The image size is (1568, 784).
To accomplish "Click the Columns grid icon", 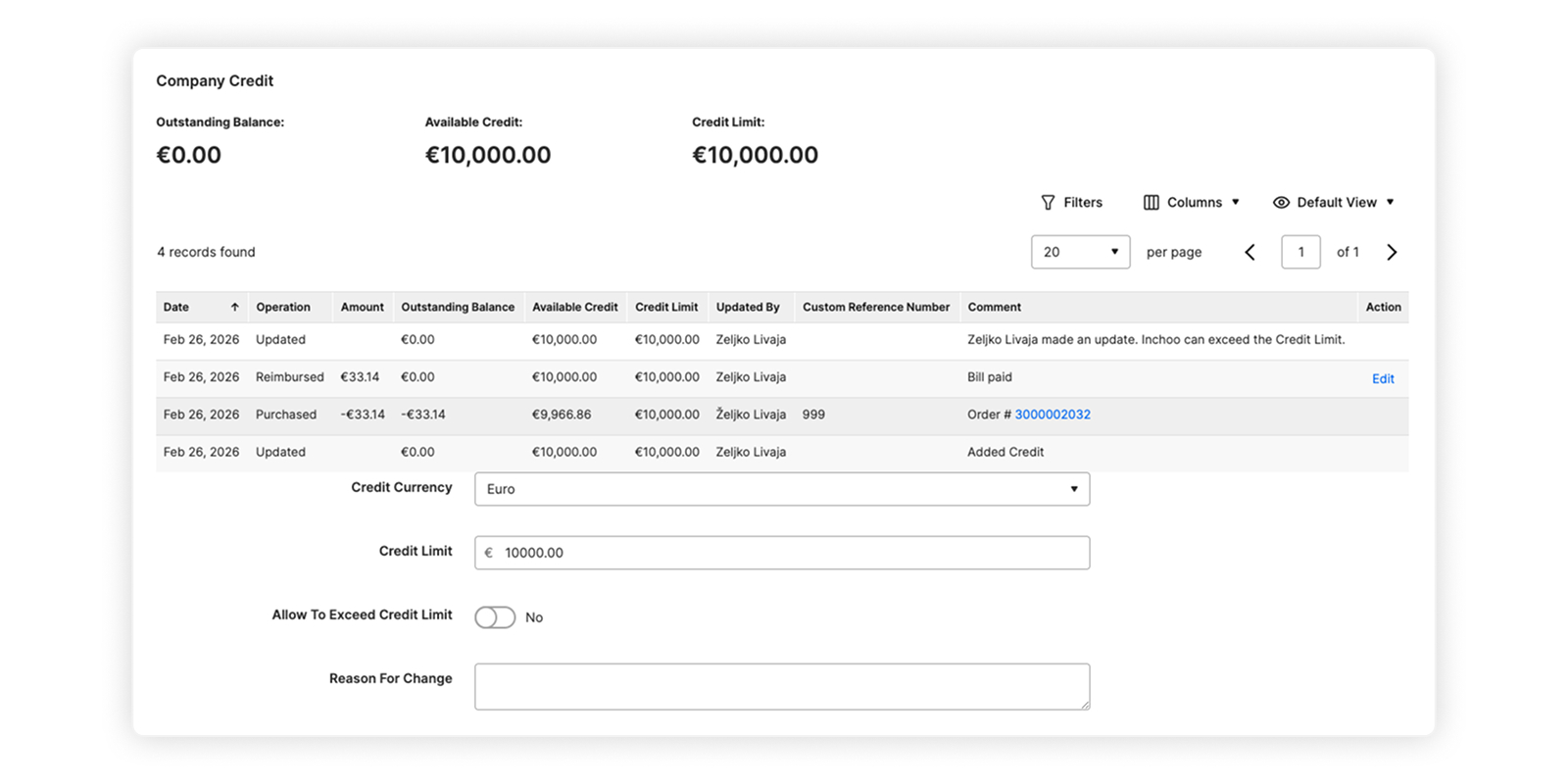I will click(x=1151, y=203).
